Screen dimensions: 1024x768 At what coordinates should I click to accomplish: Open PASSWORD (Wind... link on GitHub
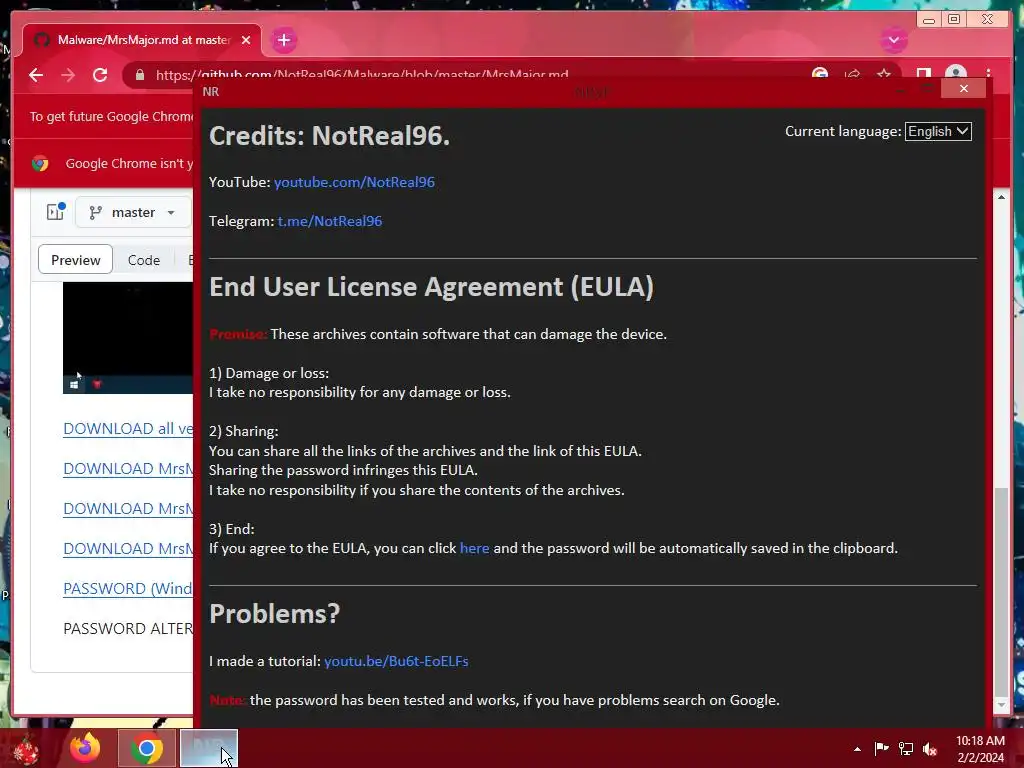click(128, 588)
